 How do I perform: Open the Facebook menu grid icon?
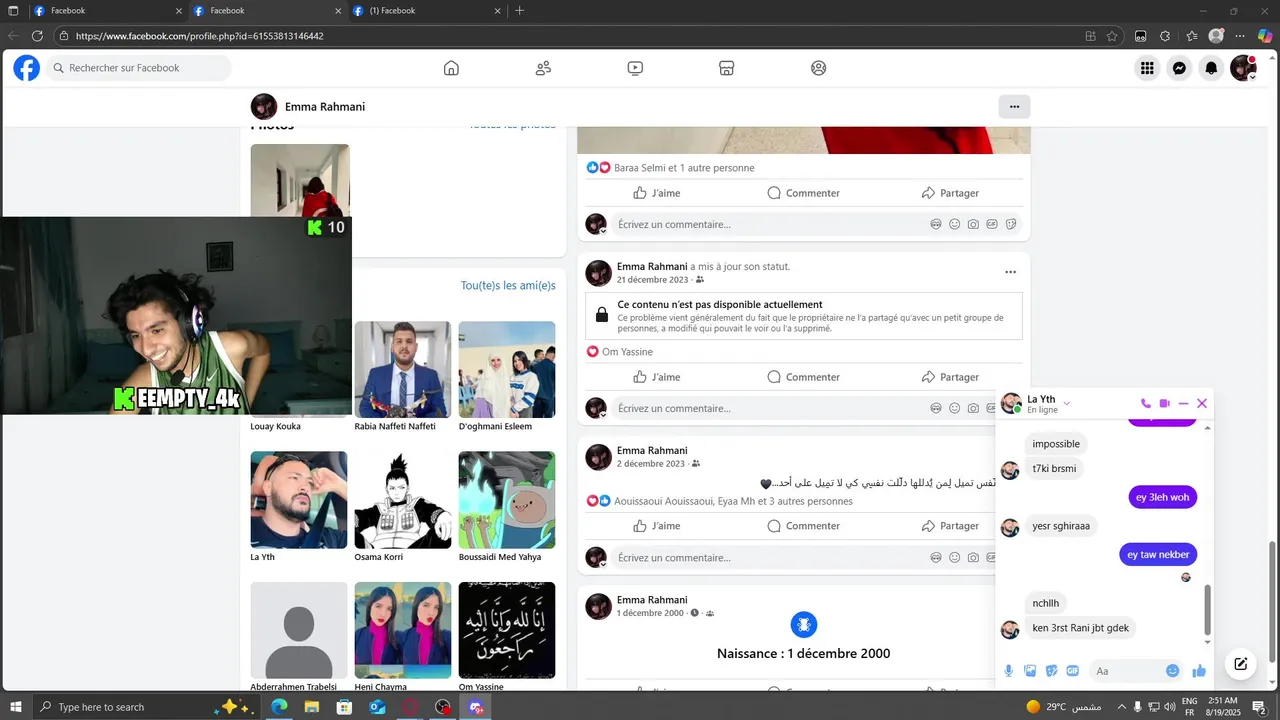tap(1147, 68)
